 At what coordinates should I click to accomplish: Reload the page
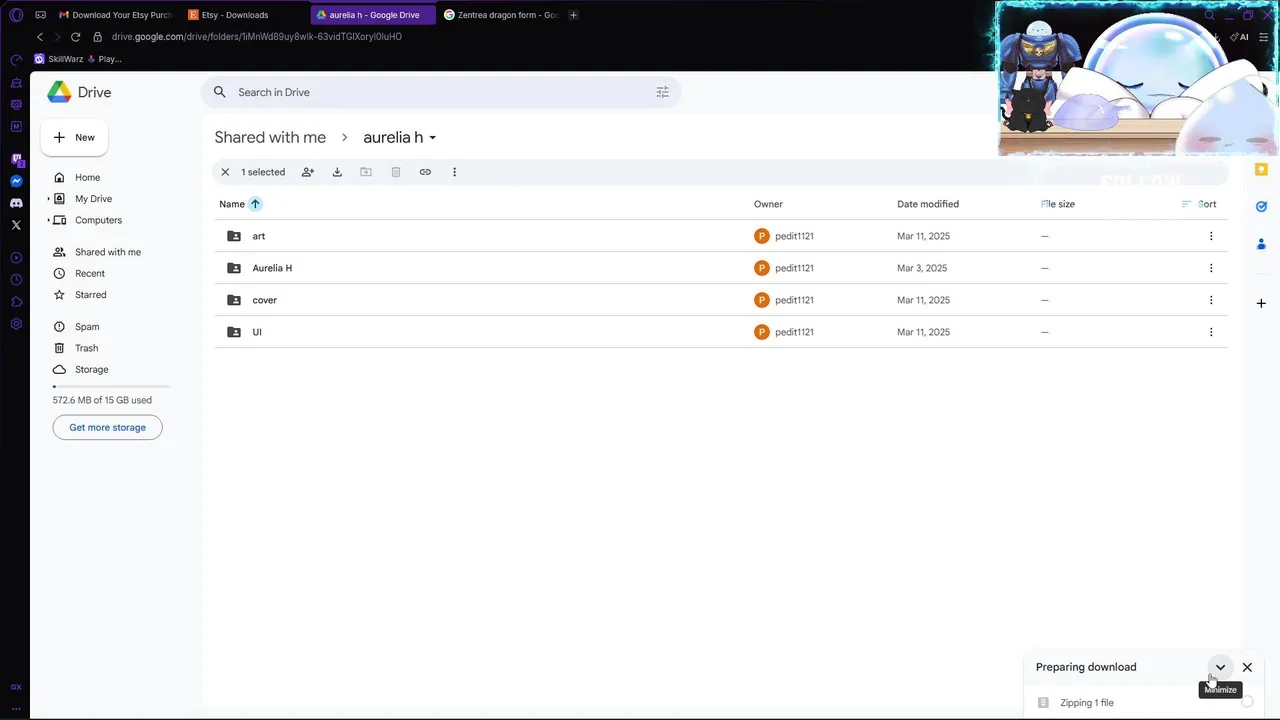click(75, 37)
